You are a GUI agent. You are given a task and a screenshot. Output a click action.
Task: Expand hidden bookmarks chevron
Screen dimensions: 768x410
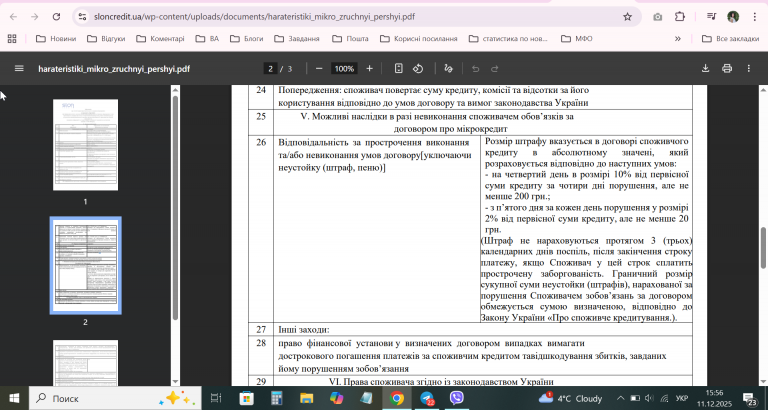click(678, 39)
